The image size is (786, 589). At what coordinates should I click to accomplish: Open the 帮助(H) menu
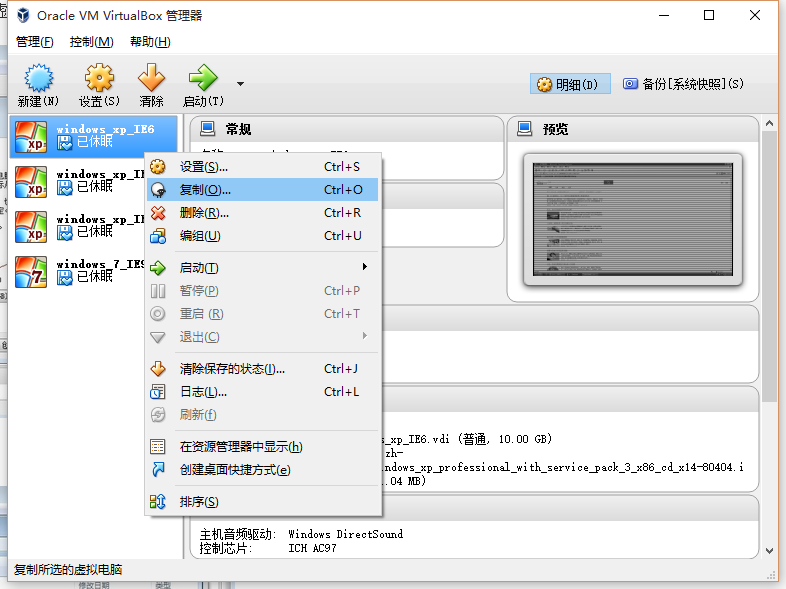[x=150, y=42]
